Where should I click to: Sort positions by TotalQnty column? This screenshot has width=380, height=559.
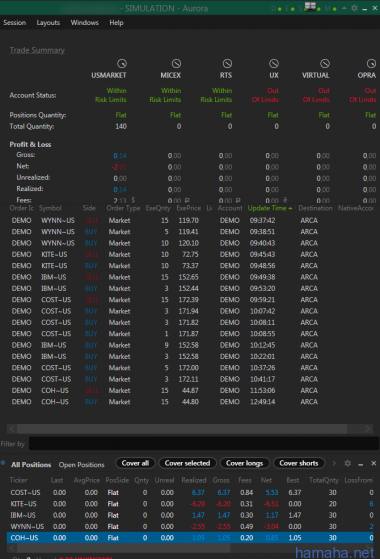pos(324,480)
